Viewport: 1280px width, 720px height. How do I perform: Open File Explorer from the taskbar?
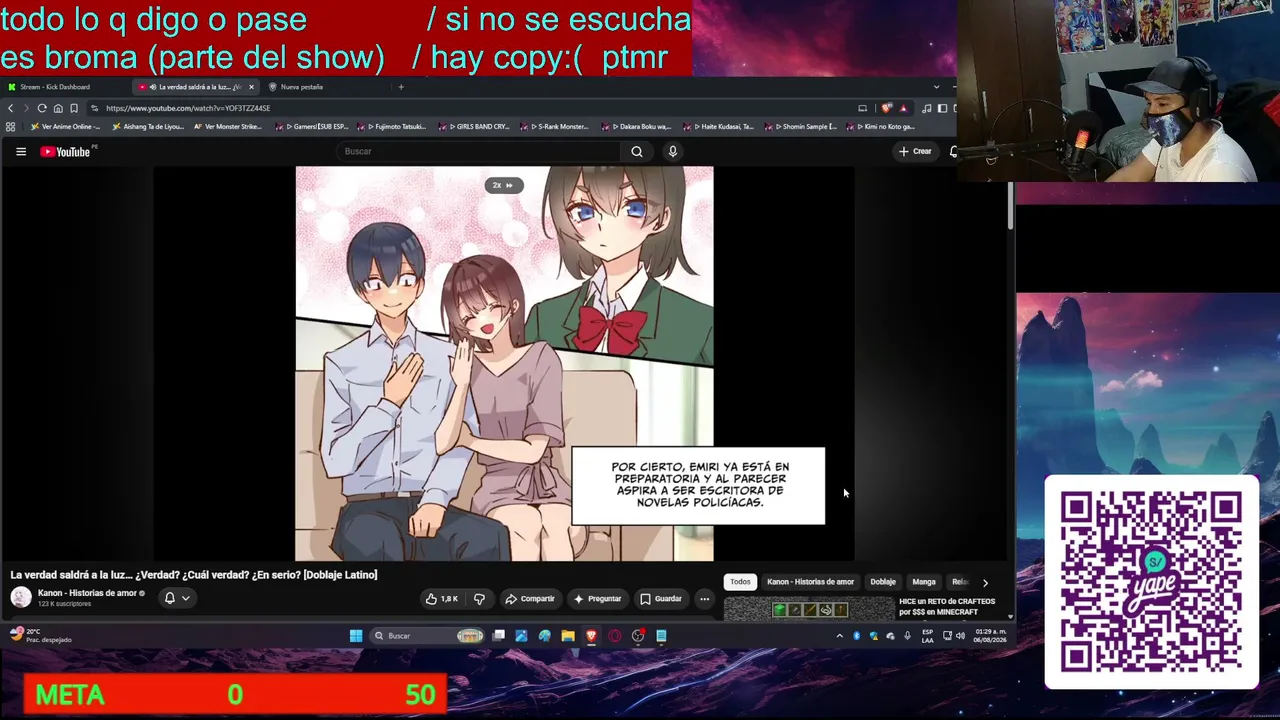pyautogui.click(x=568, y=636)
